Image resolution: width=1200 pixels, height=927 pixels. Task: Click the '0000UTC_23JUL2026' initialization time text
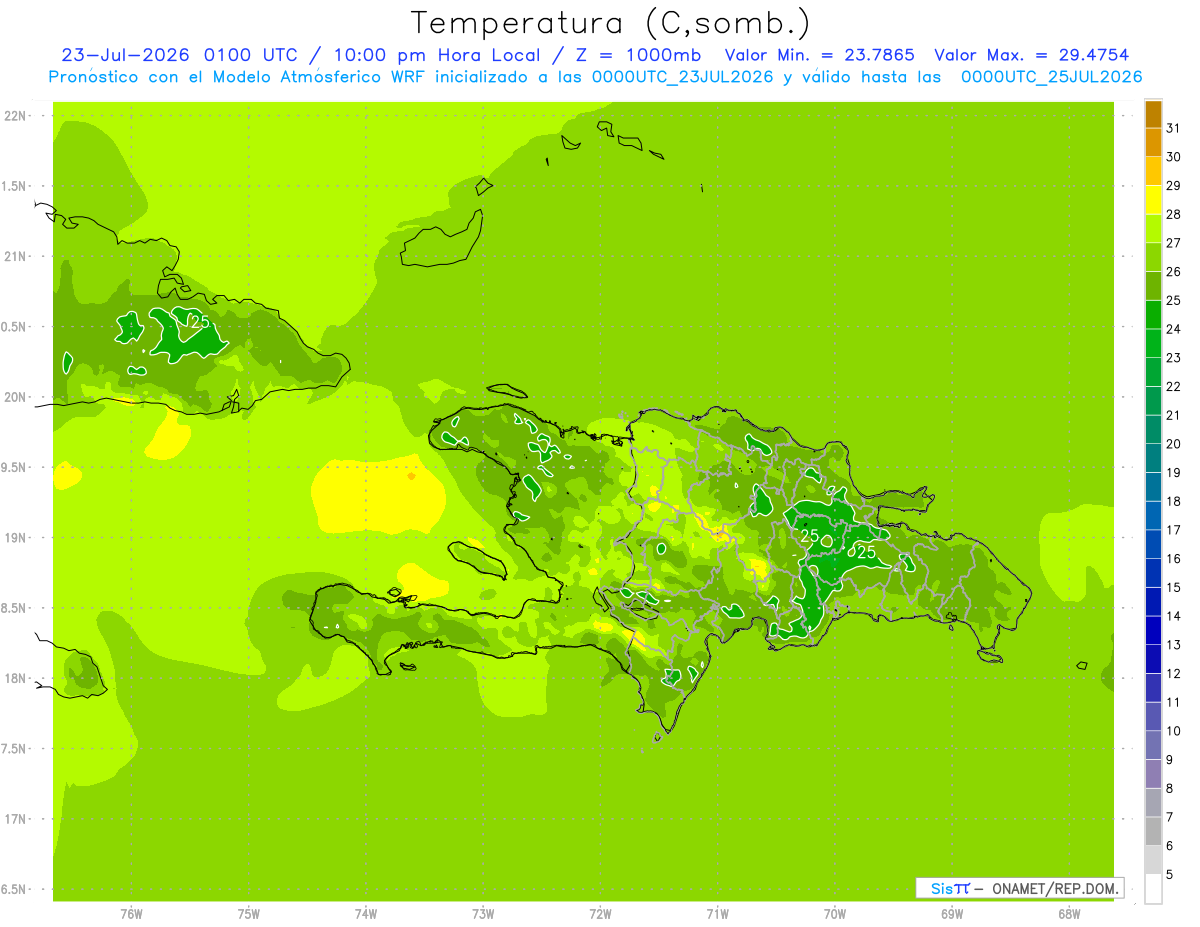click(682, 77)
